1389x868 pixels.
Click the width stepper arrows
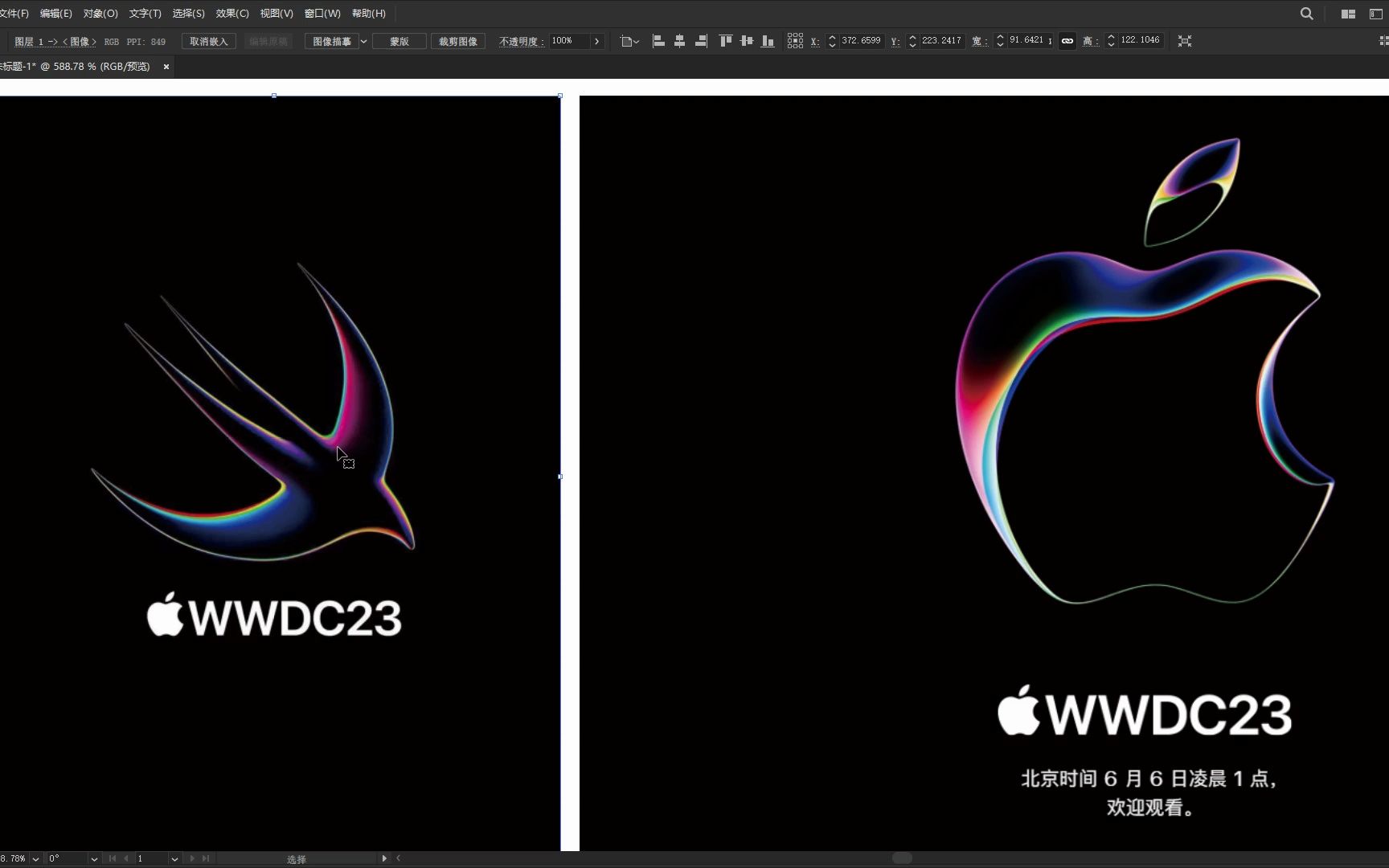[1000, 41]
